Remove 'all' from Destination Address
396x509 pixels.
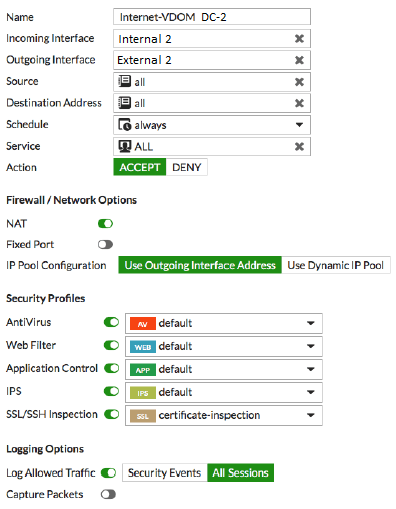coord(299,103)
